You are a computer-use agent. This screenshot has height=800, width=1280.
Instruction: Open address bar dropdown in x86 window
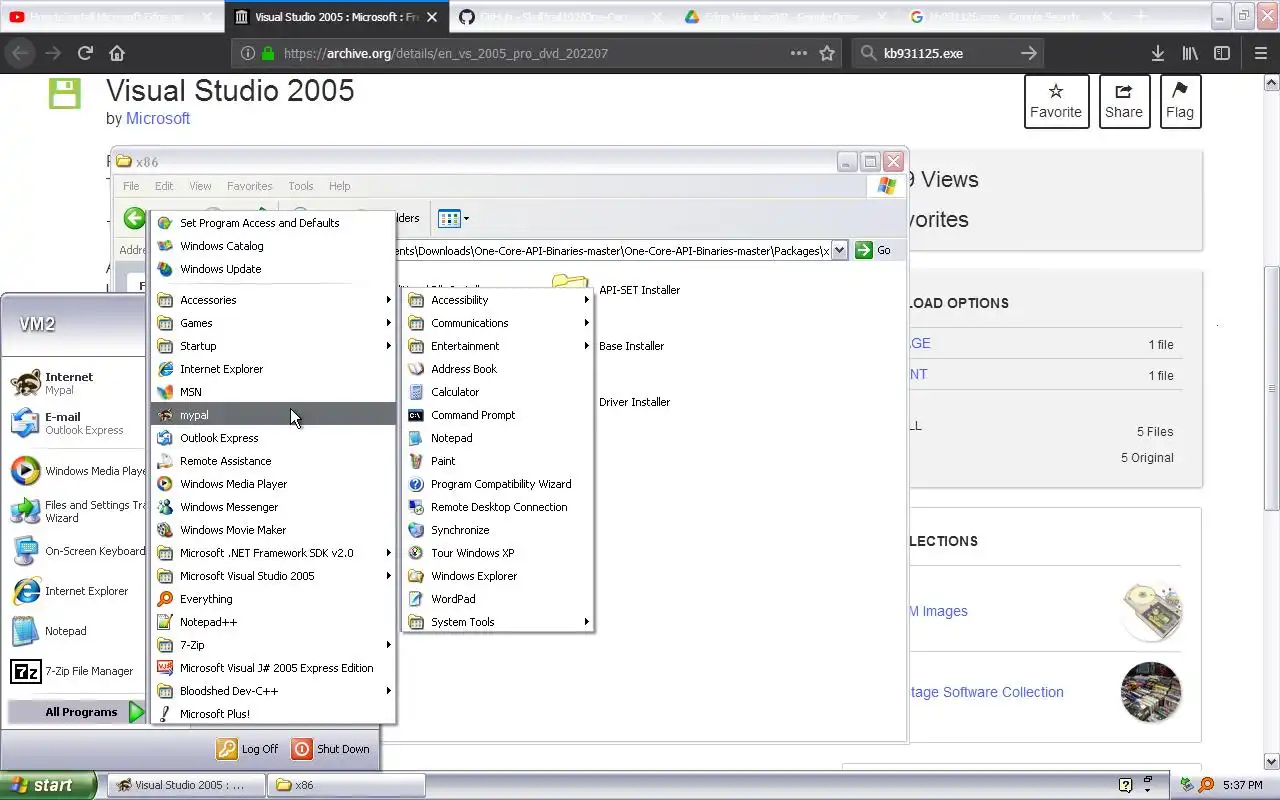839,250
